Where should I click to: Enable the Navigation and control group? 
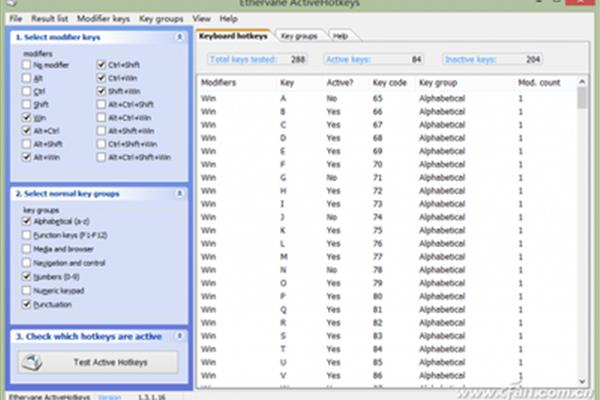26,263
